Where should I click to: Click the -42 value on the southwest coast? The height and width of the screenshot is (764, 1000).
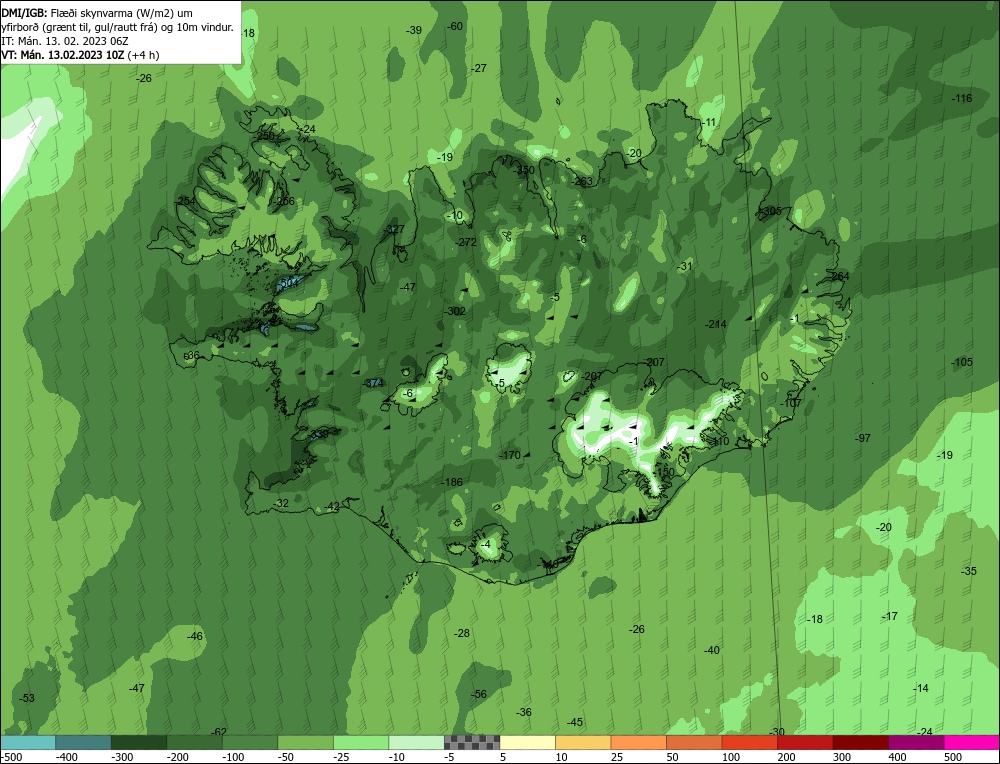point(332,507)
